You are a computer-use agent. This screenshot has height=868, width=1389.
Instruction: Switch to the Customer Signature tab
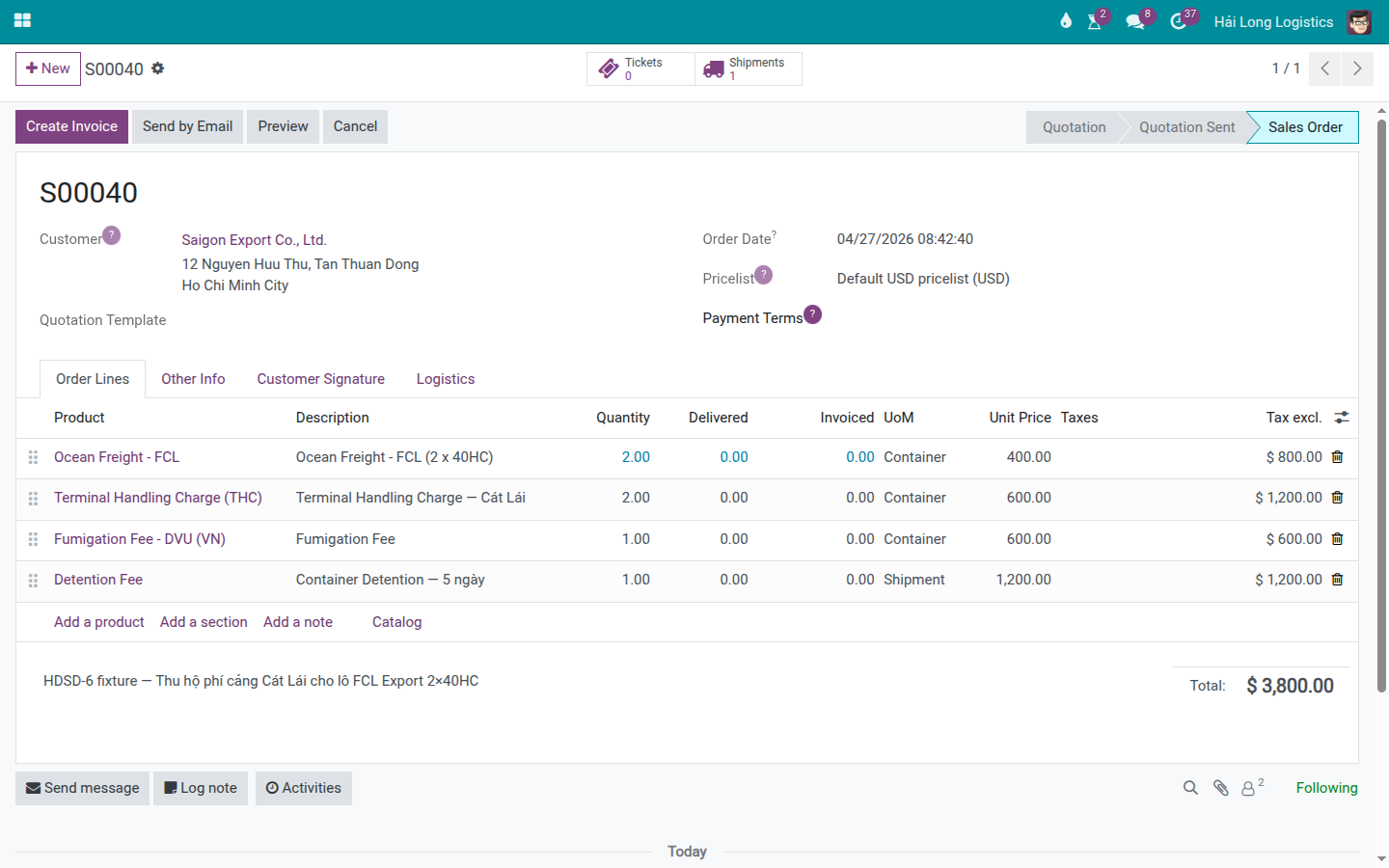click(x=320, y=379)
